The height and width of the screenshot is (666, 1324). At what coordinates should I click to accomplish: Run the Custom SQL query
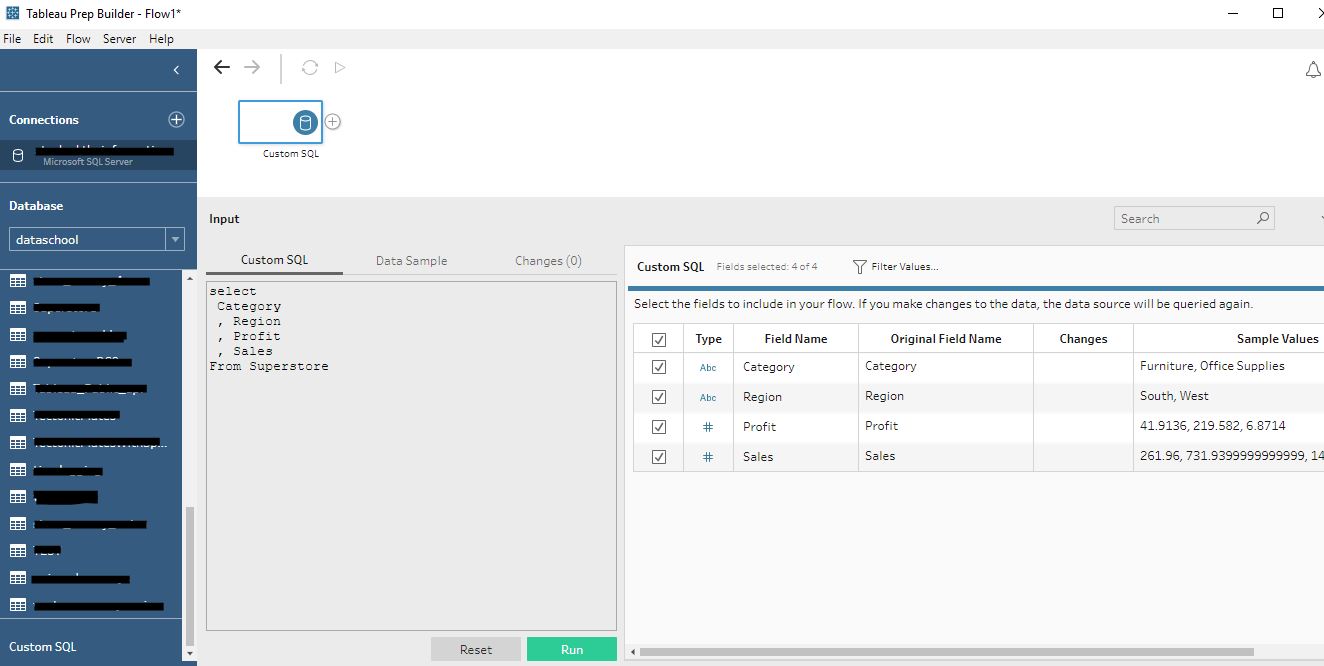pos(571,648)
